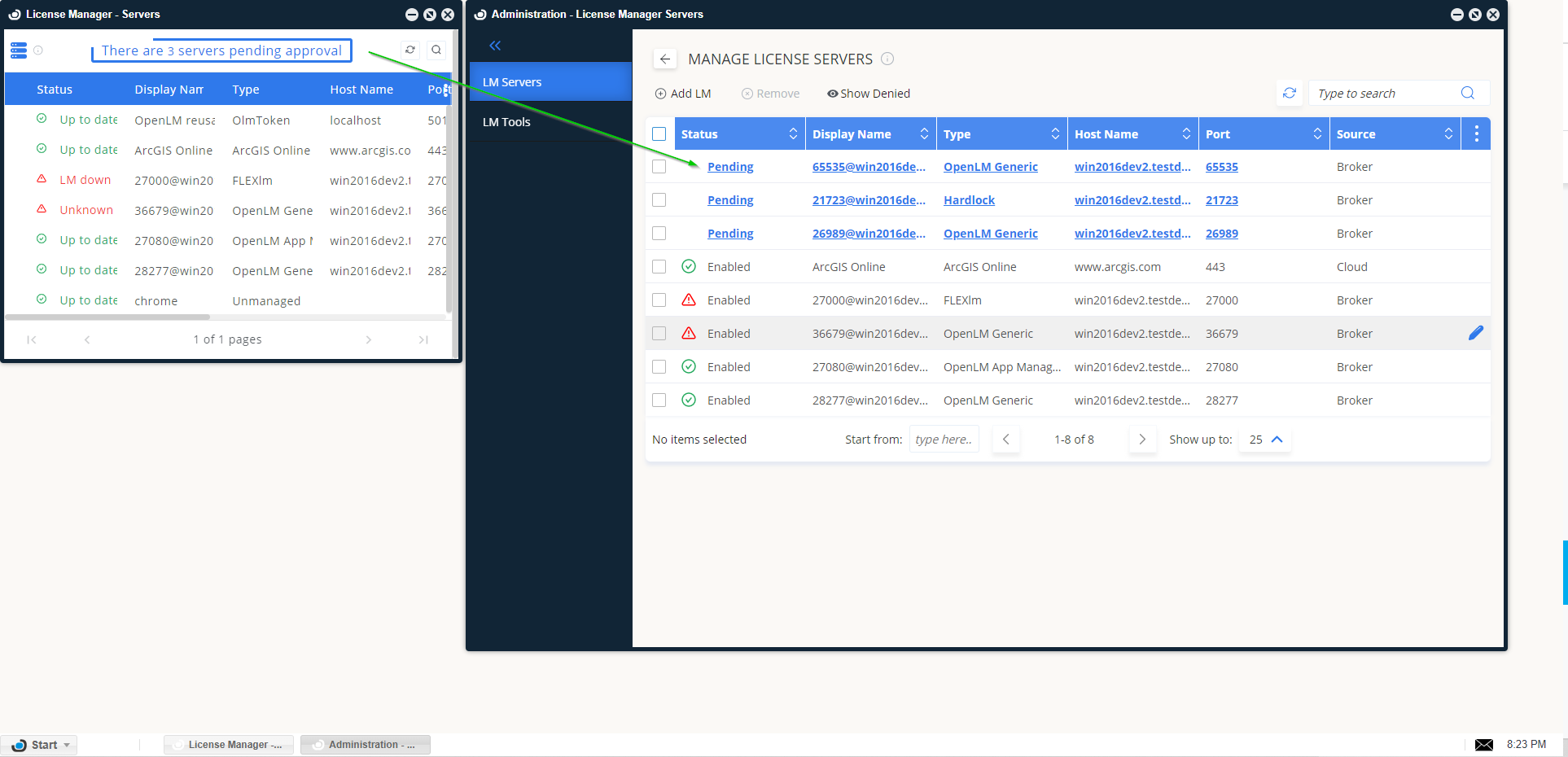Toggle the select-all checkbox in the table header
Image resolution: width=1568 pixels, height=757 pixels.
(x=659, y=134)
